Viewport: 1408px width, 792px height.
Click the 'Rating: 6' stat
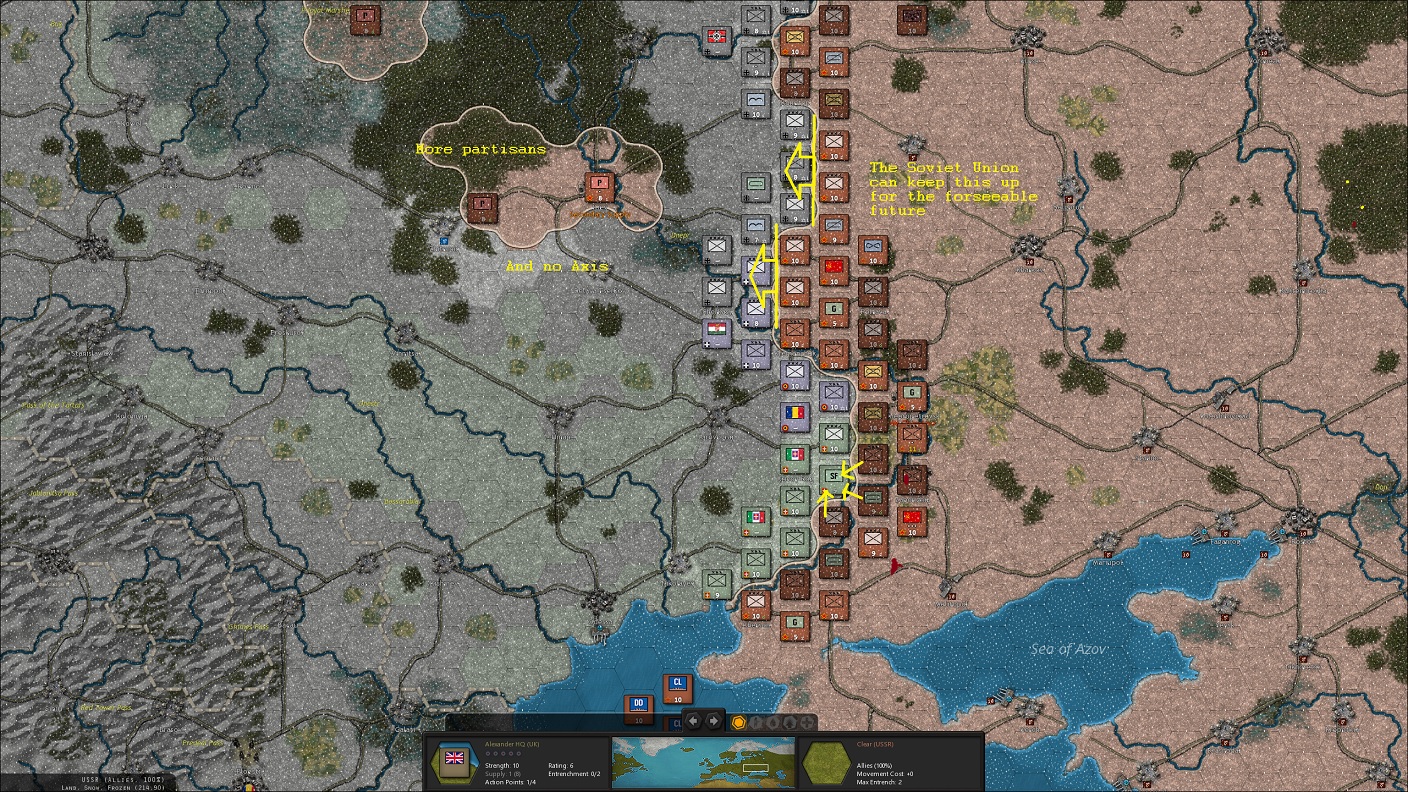click(560, 765)
